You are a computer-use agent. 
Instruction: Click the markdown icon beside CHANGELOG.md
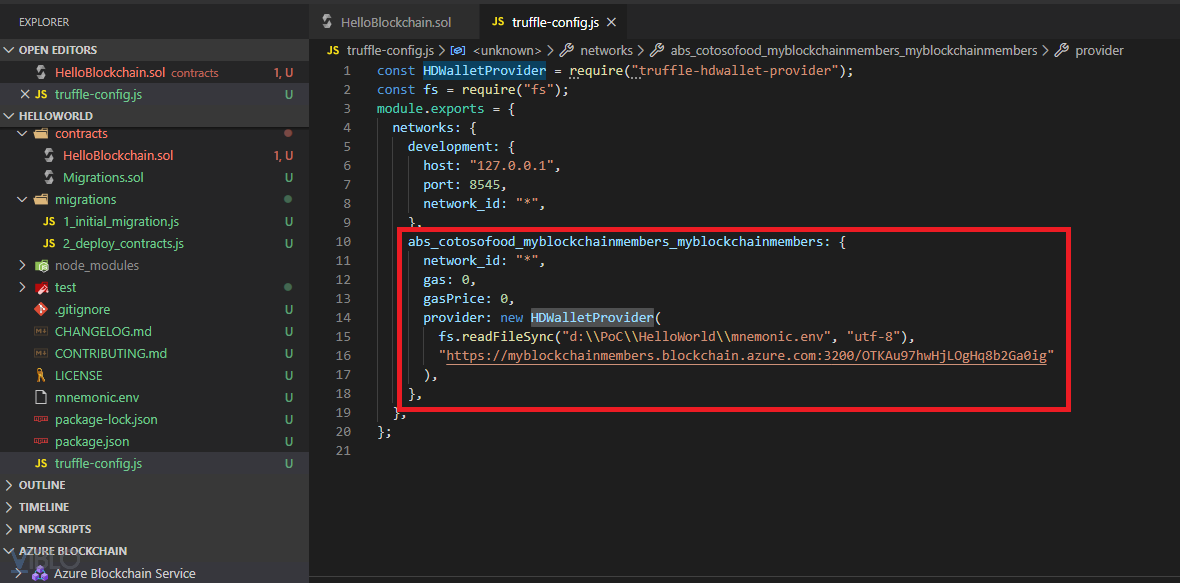coord(41,332)
